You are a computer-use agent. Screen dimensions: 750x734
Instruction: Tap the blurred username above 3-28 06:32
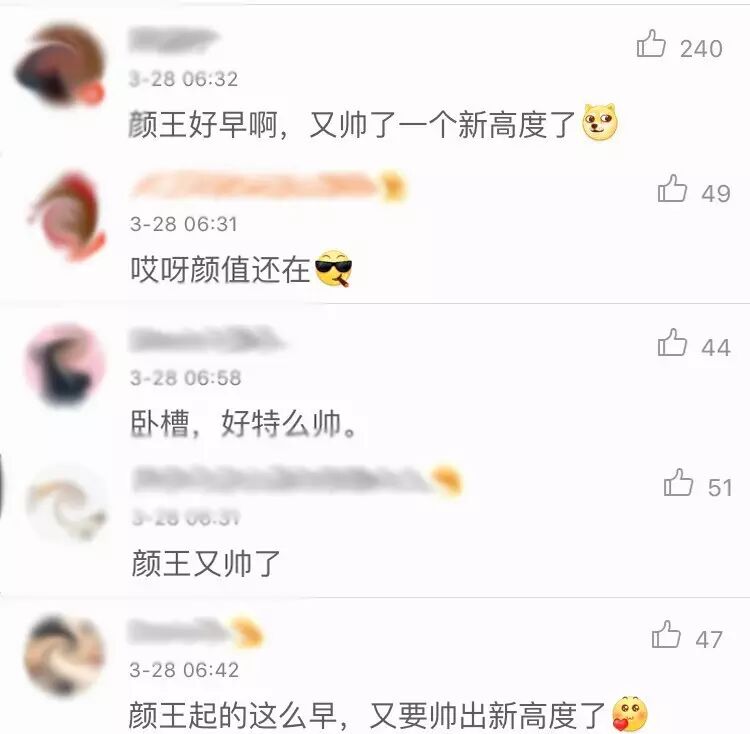pyautogui.click(x=174, y=41)
